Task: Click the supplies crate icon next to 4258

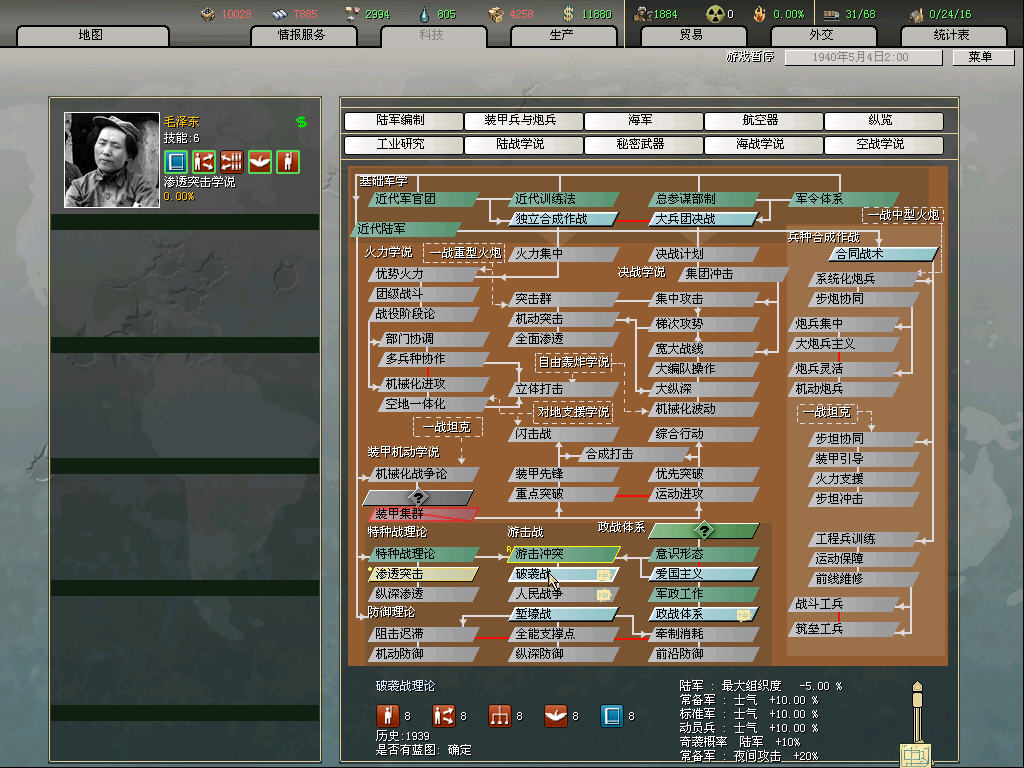Action: [496, 14]
